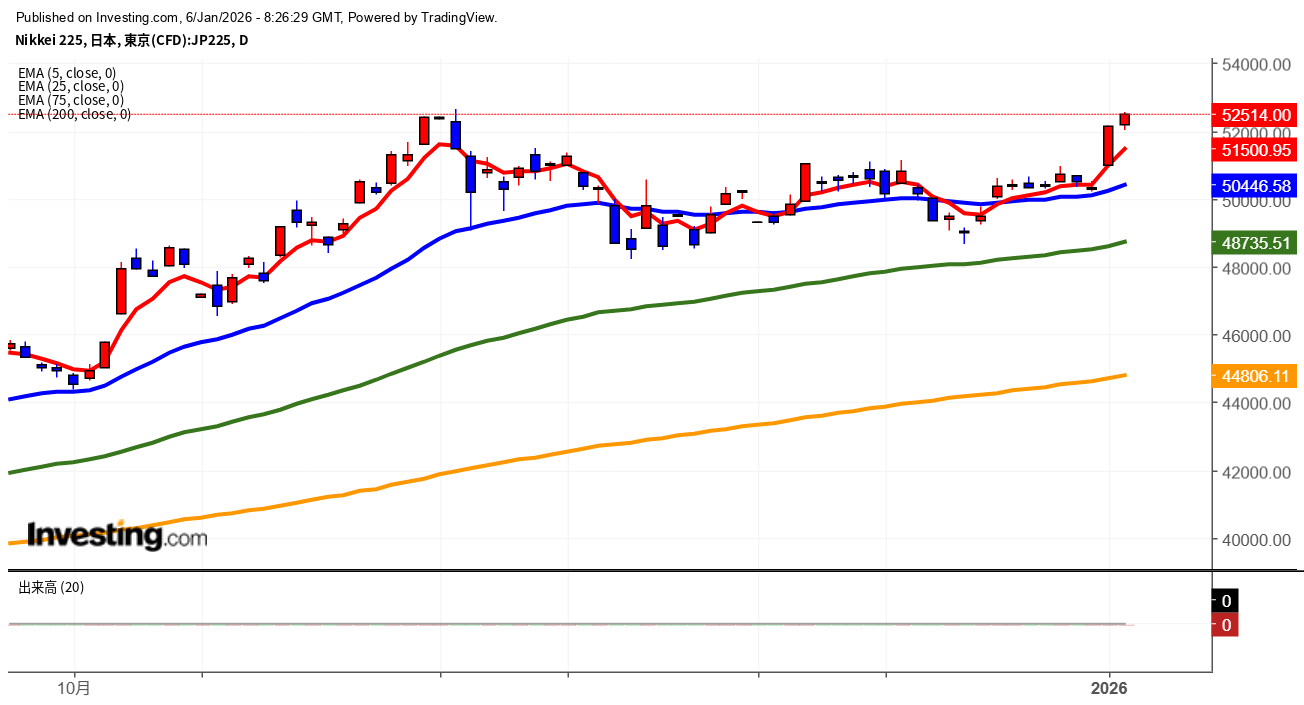Expand the 出来高 (20) volume indicator label
The height and width of the screenshot is (705, 1304).
(x=51, y=588)
